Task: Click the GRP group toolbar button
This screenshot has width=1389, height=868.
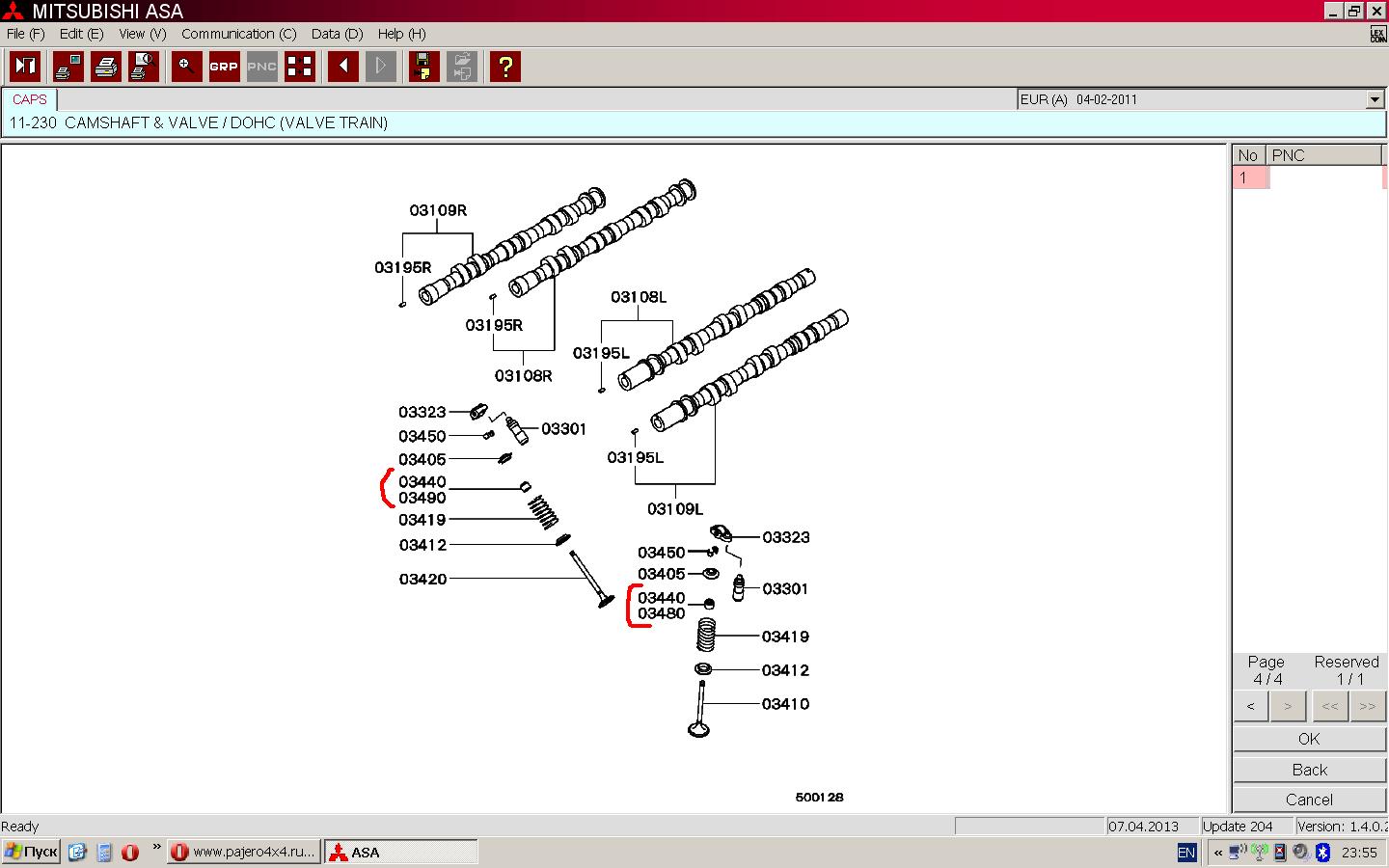Action: (224, 67)
